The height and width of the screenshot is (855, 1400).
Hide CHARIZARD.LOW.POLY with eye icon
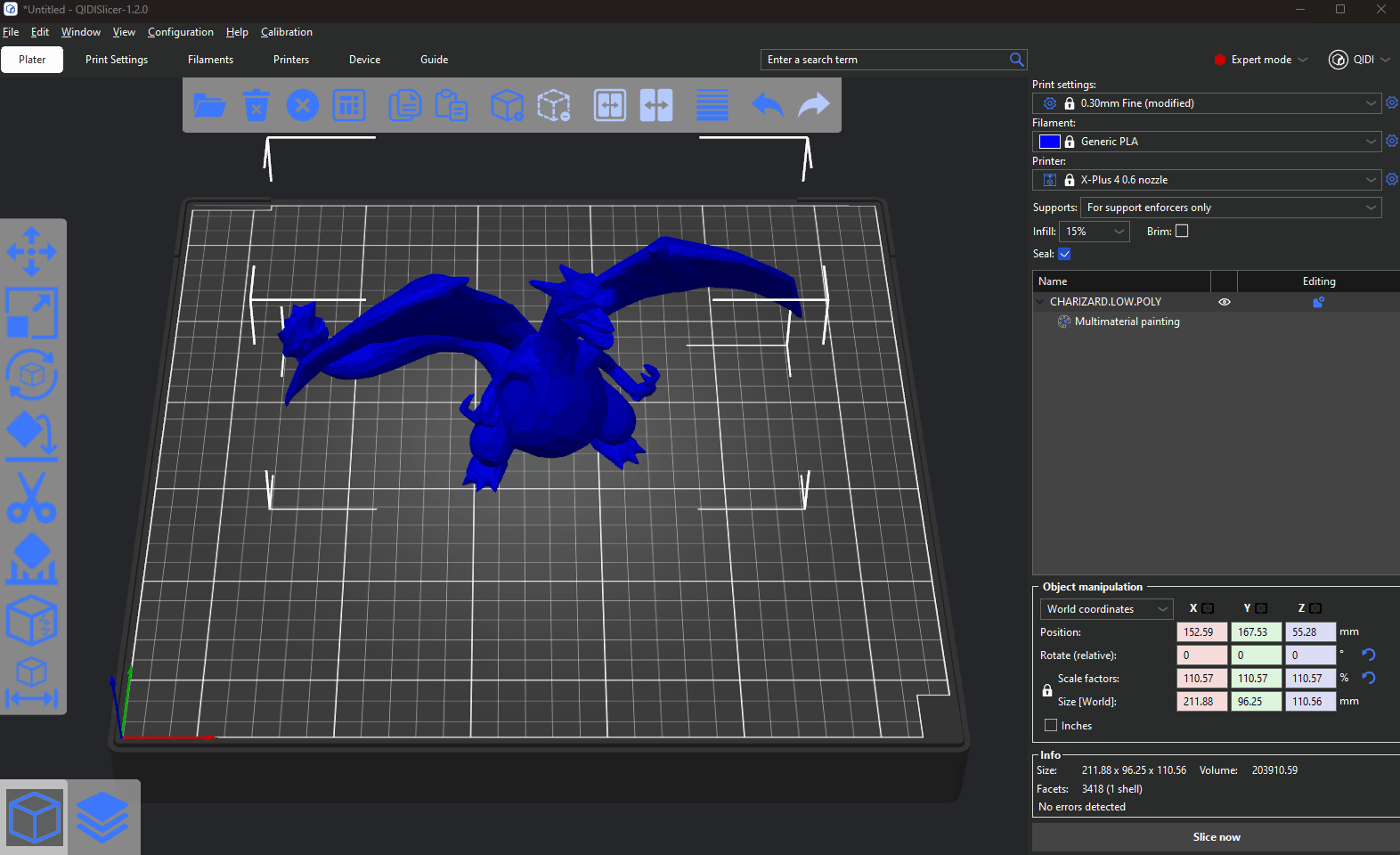[1225, 302]
